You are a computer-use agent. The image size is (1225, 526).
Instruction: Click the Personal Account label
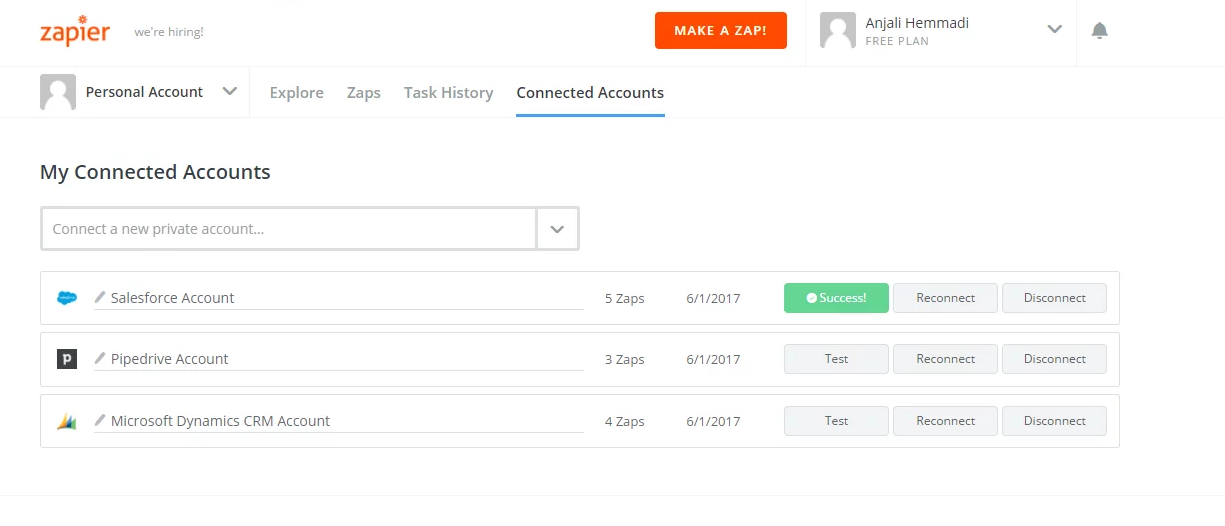pyautogui.click(x=144, y=92)
